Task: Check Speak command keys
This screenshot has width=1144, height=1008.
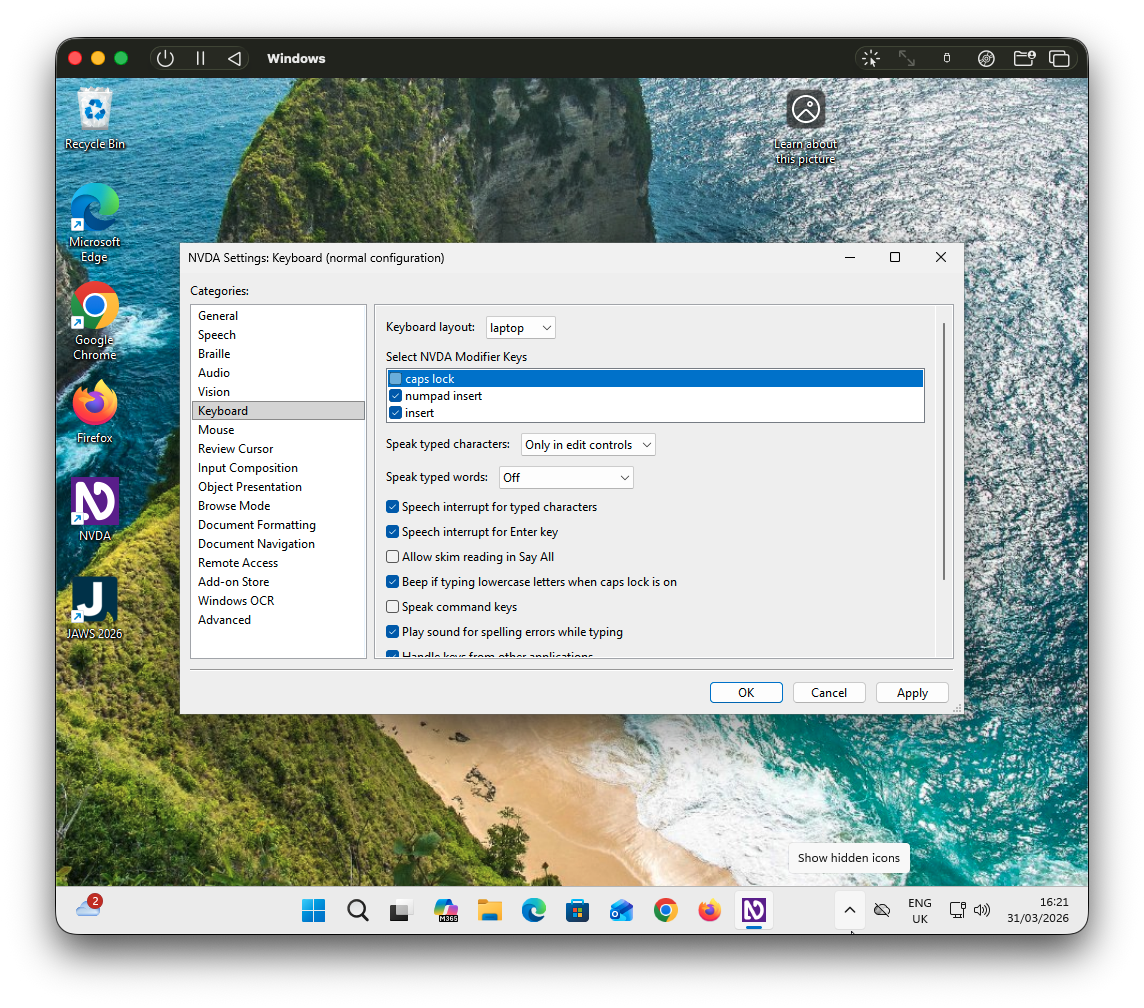Action: coord(392,607)
